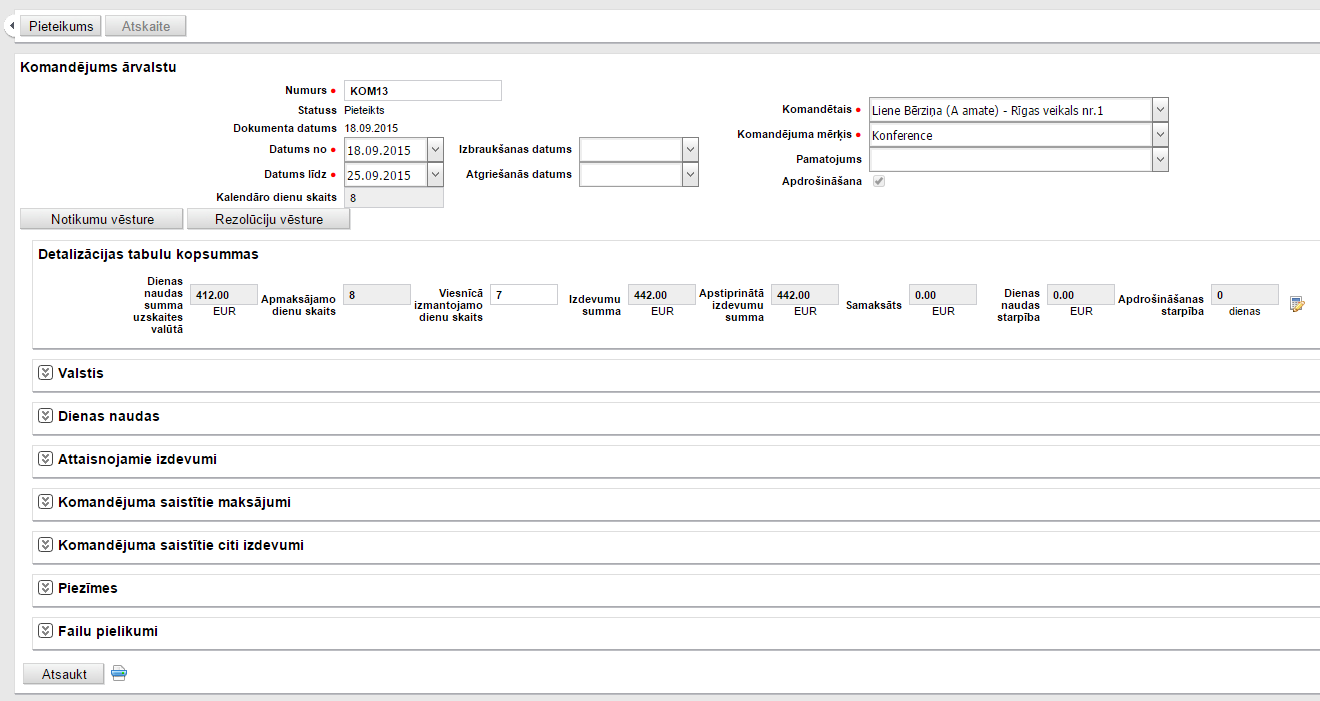The image size is (1320, 701).
Task: Switch to the Pieteikums tab
Action: [60, 26]
